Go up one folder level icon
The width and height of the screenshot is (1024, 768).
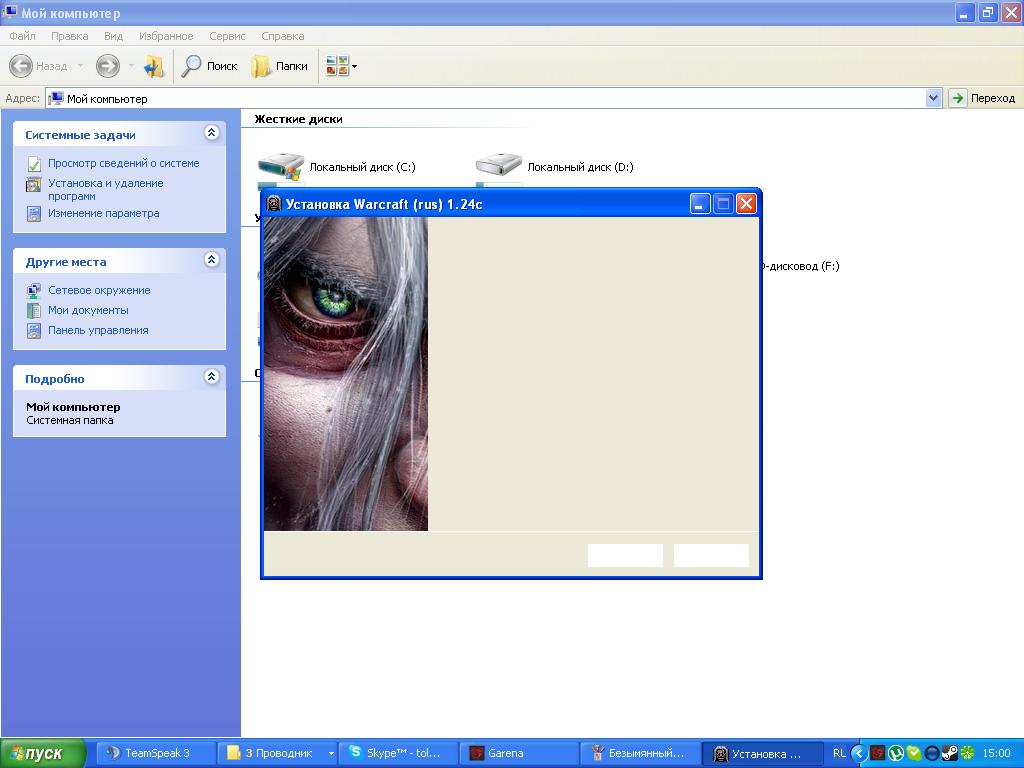click(x=154, y=66)
